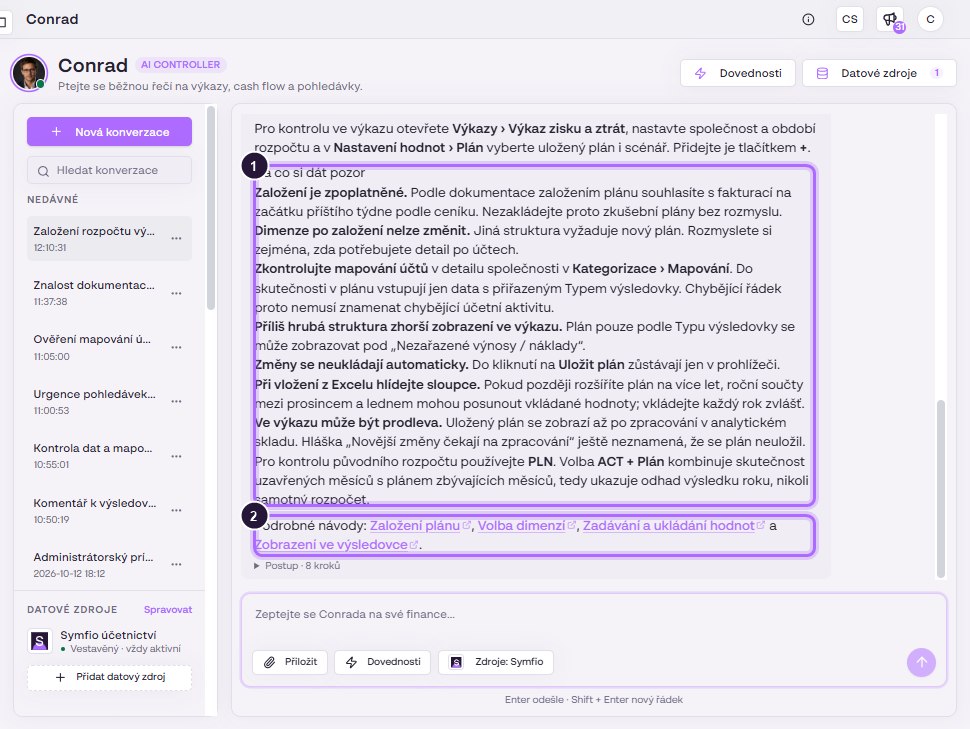Click timestamp 12:10:31
The height and width of the screenshot is (729, 970).
50,248
